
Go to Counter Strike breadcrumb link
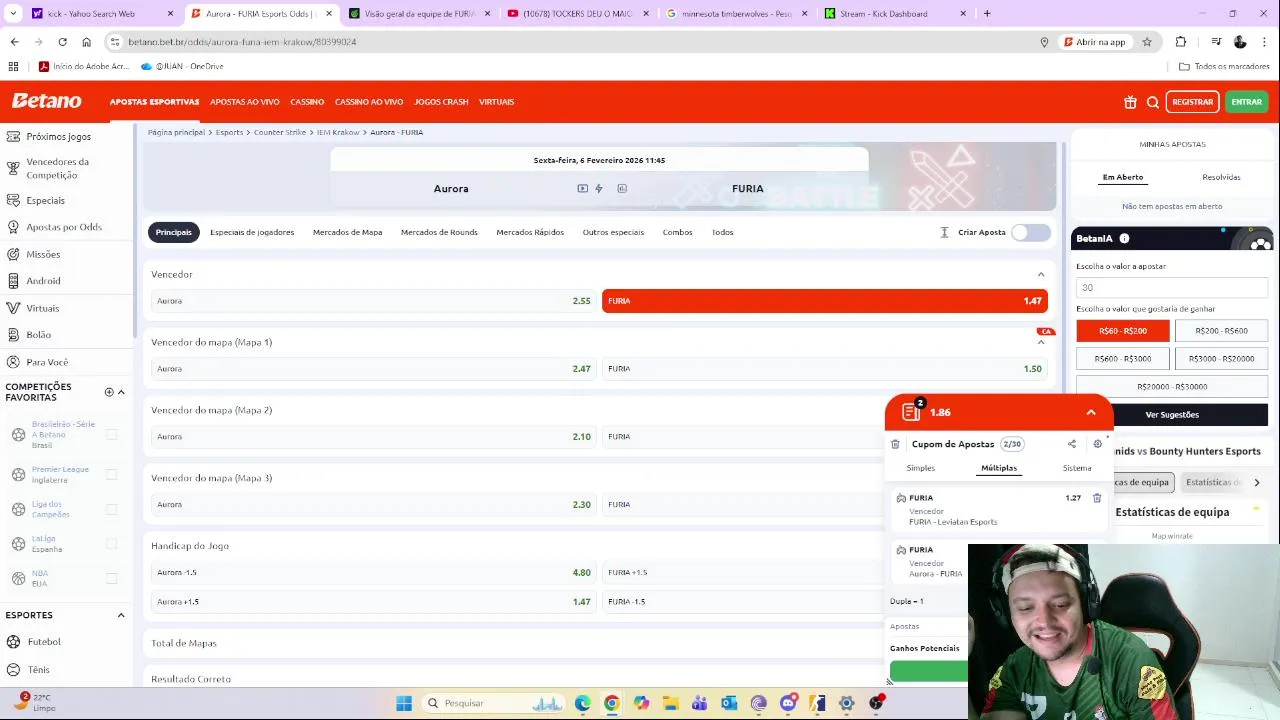click(x=280, y=132)
